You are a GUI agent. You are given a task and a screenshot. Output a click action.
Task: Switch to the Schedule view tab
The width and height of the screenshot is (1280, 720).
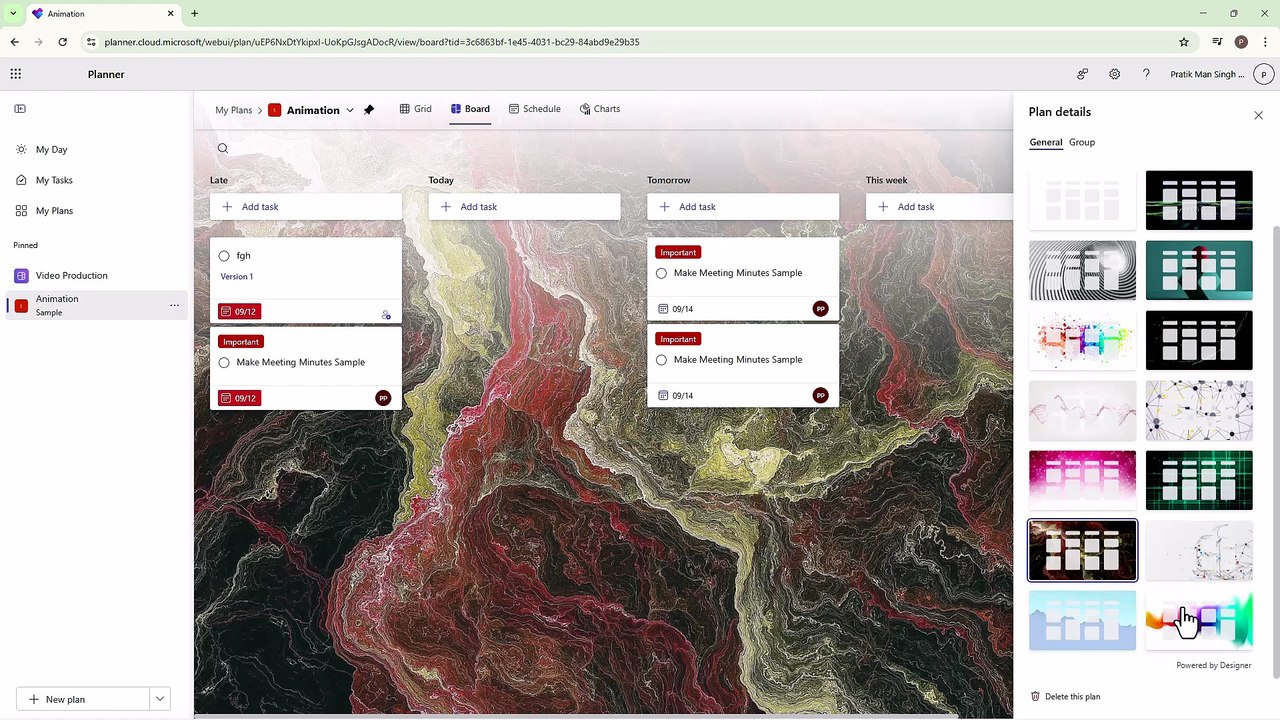(x=534, y=109)
